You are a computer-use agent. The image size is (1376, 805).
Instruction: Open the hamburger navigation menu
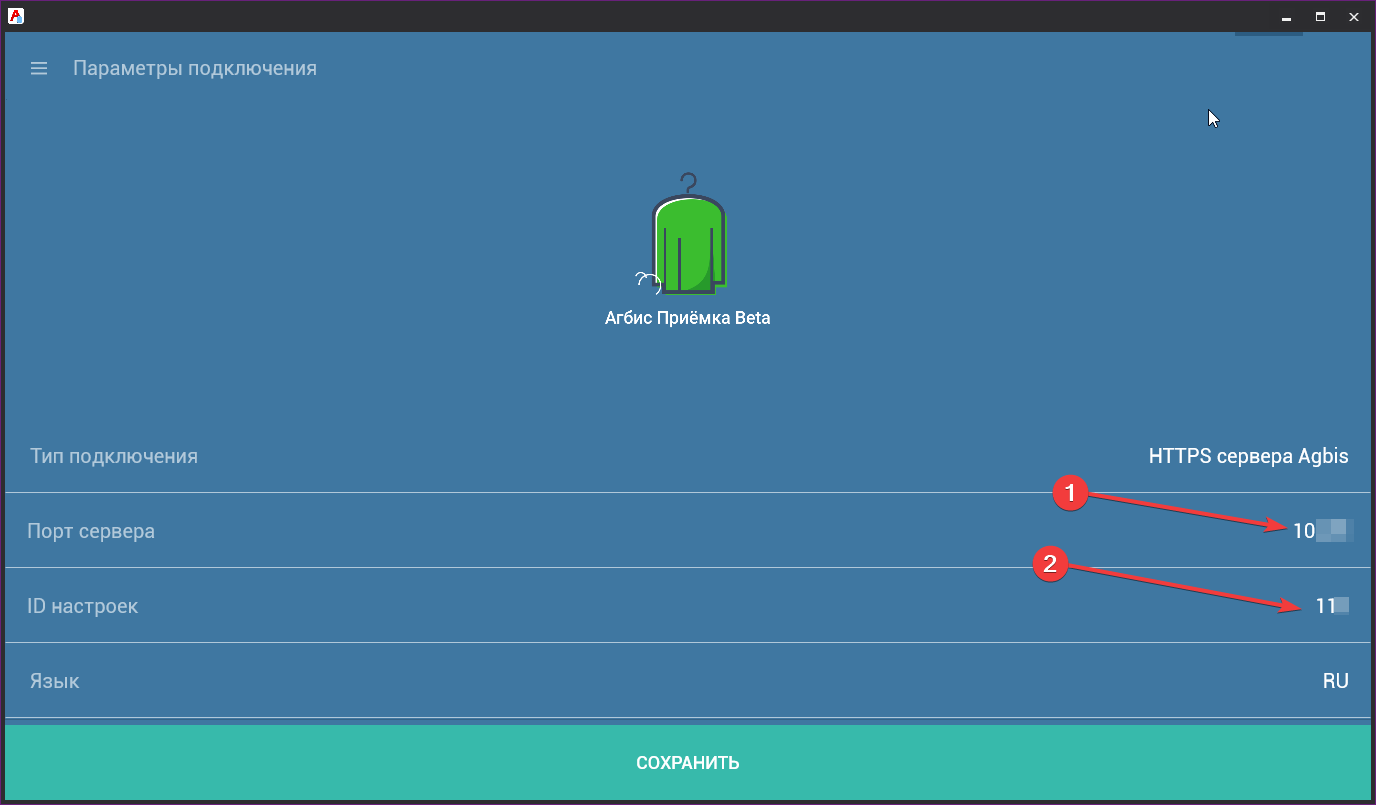pyautogui.click(x=39, y=69)
